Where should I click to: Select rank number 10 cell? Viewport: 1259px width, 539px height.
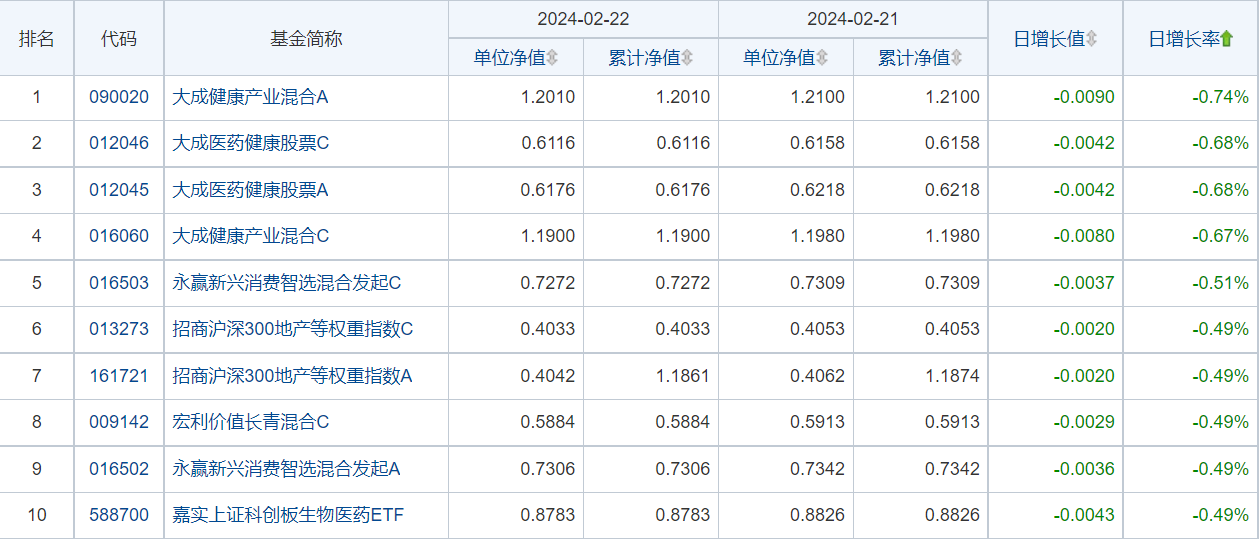(37, 515)
